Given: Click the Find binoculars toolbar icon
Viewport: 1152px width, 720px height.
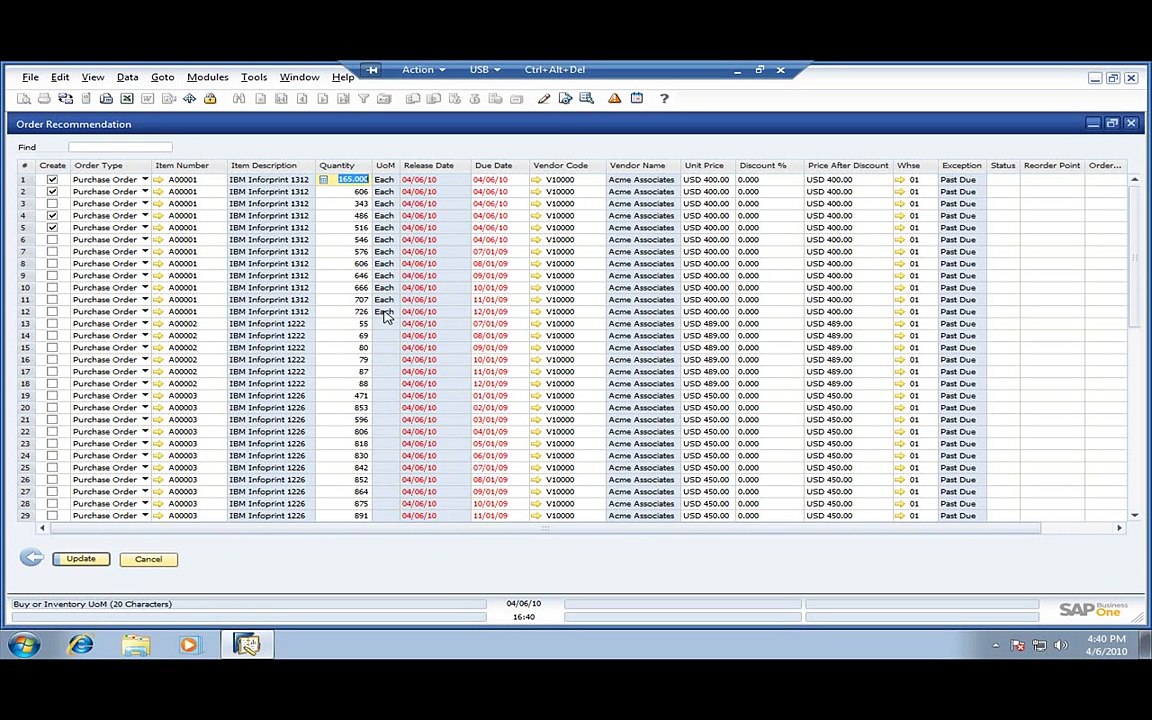Looking at the screenshot, I should [x=239, y=98].
